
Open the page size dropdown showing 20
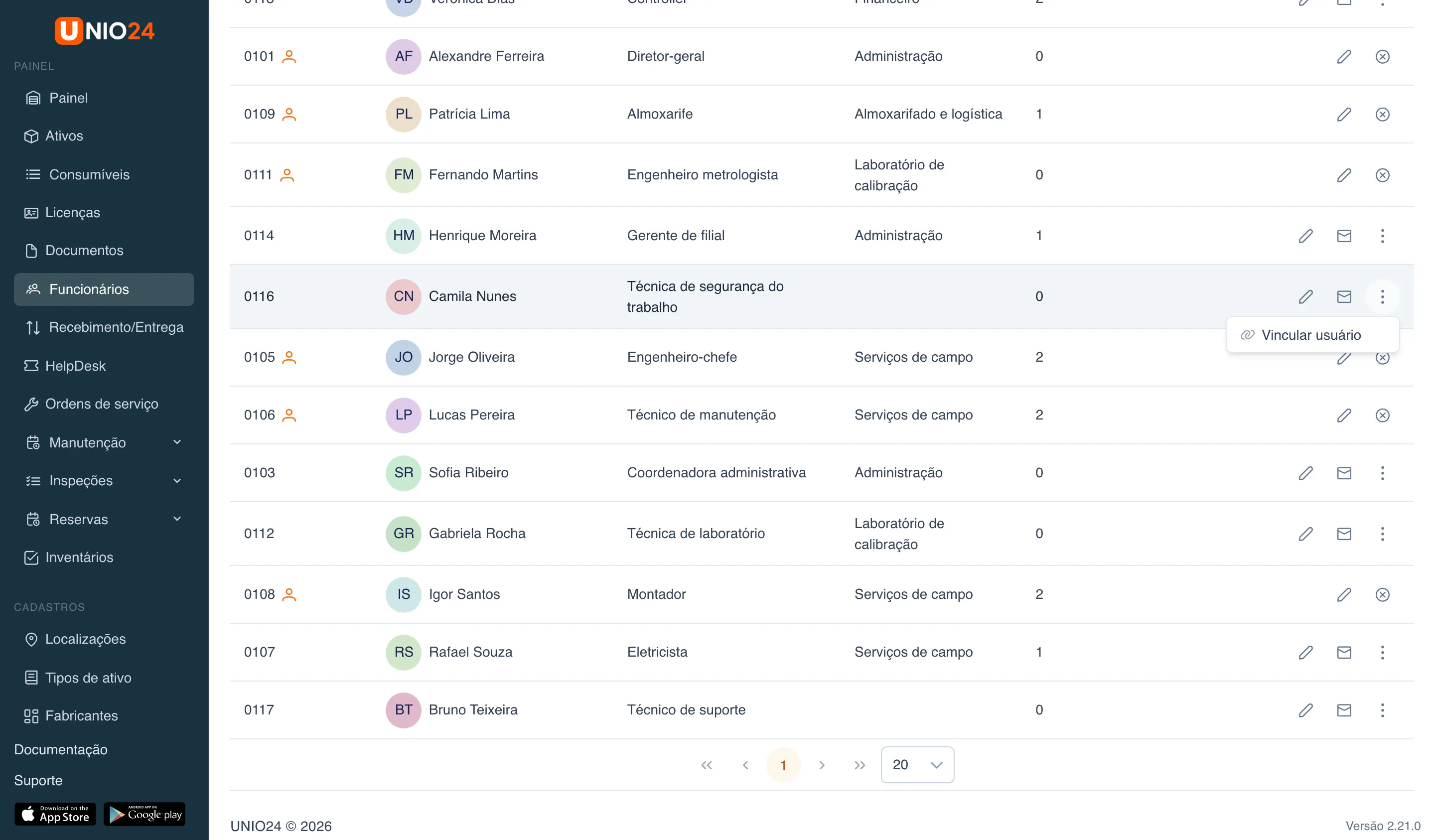[917, 765]
